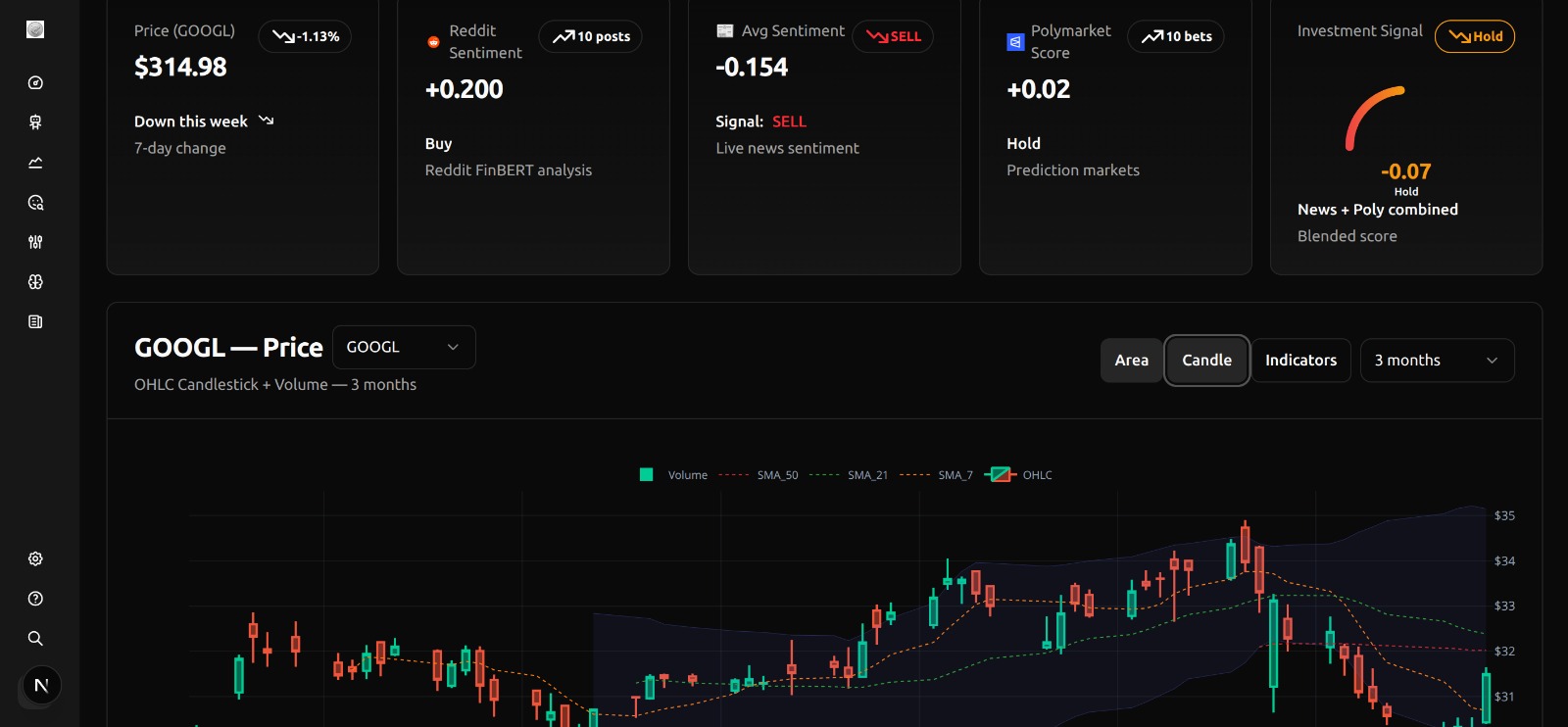Viewport: 1568px width, 727px height.
Task: Click the 10 posts badge
Action: coord(590,36)
